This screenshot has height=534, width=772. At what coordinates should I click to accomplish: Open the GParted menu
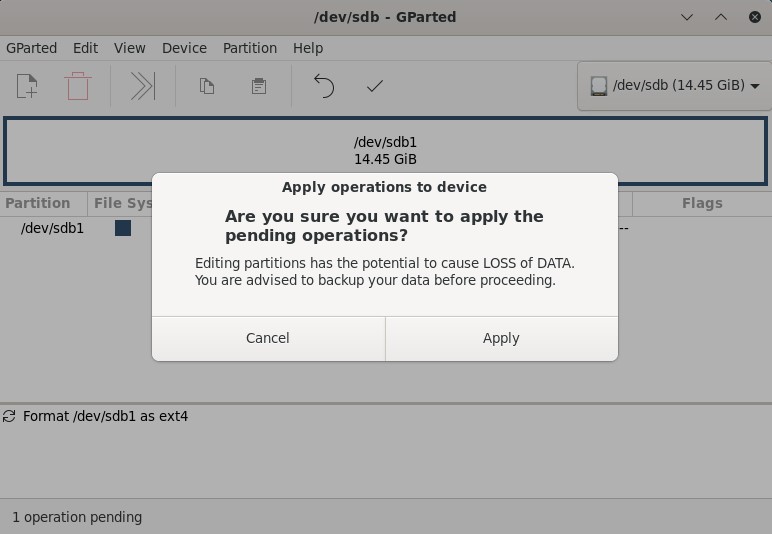point(32,48)
